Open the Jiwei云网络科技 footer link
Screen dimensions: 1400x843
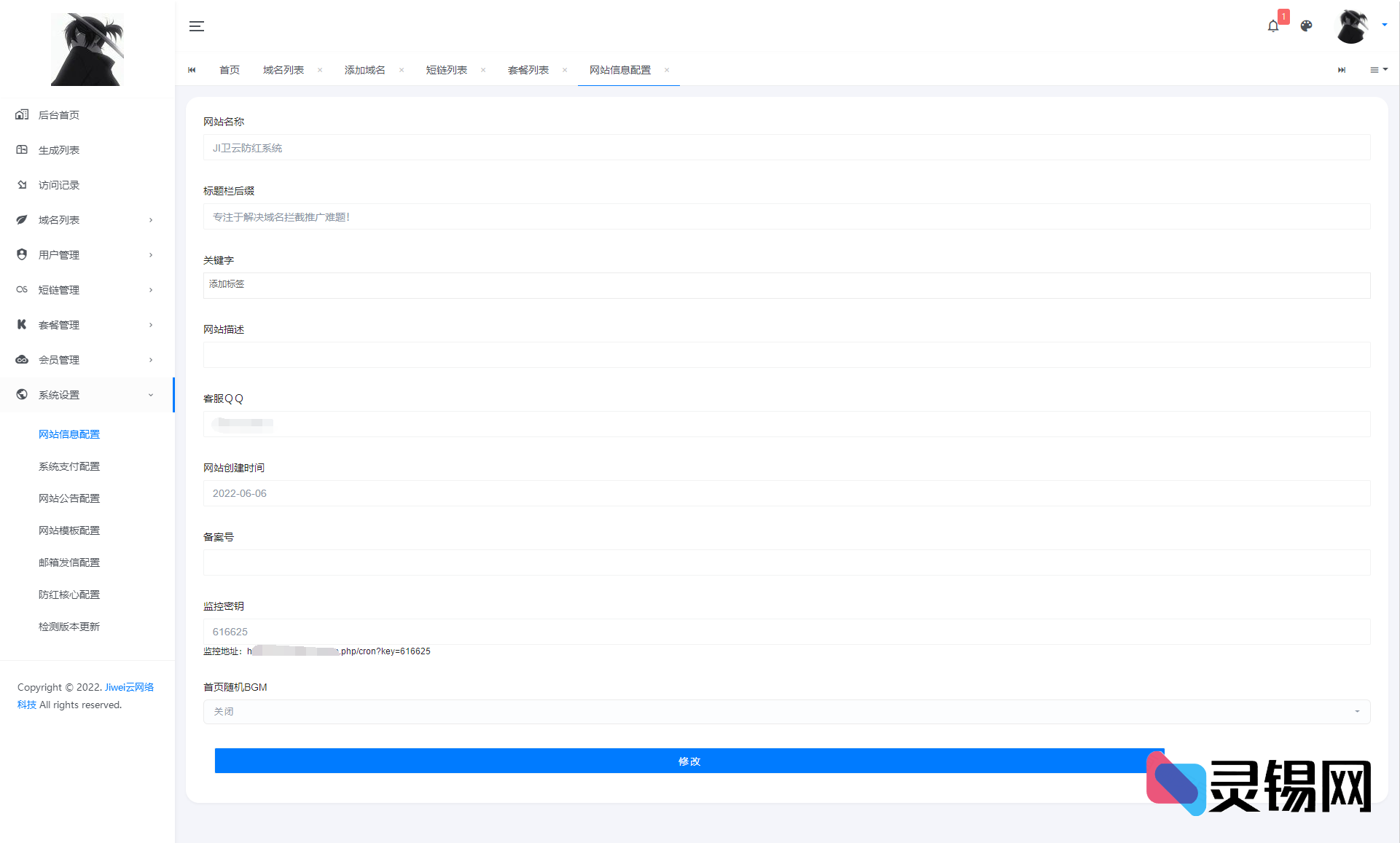tap(128, 687)
